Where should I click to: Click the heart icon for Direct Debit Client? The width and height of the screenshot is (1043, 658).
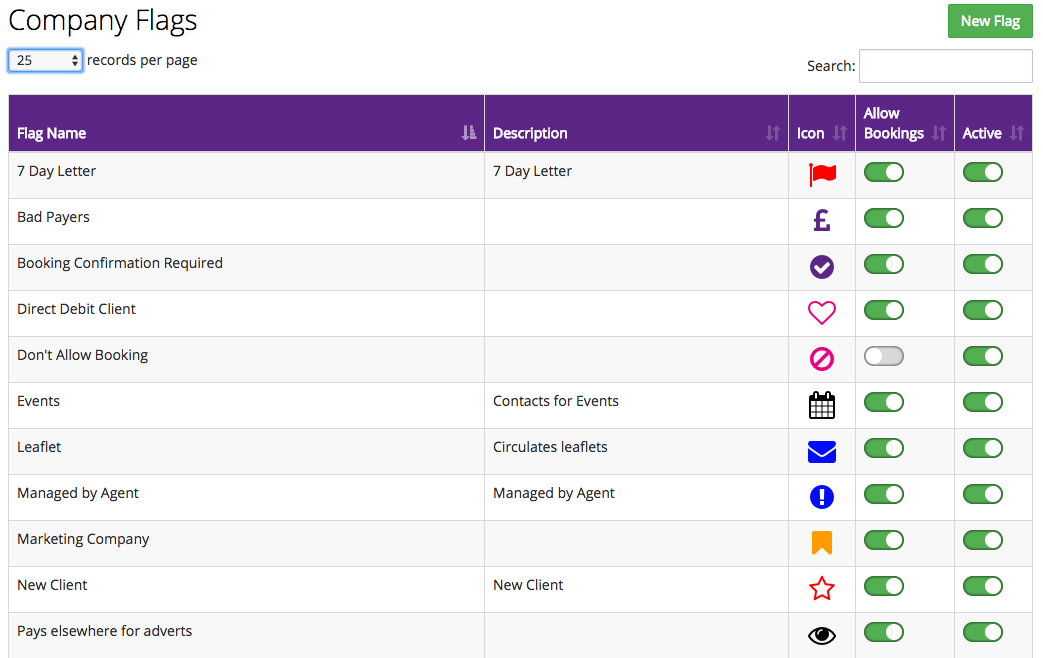click(x=821, y=312)
